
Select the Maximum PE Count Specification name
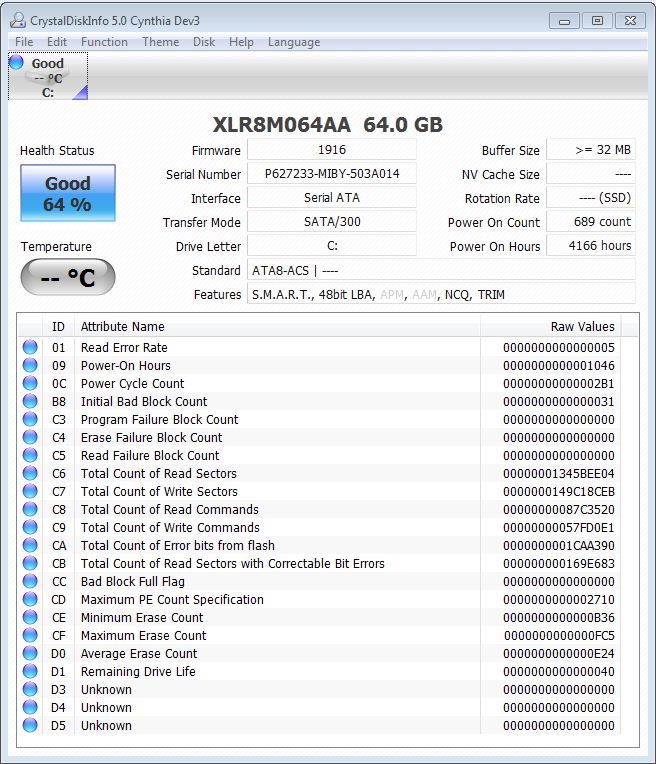[172, 599]
